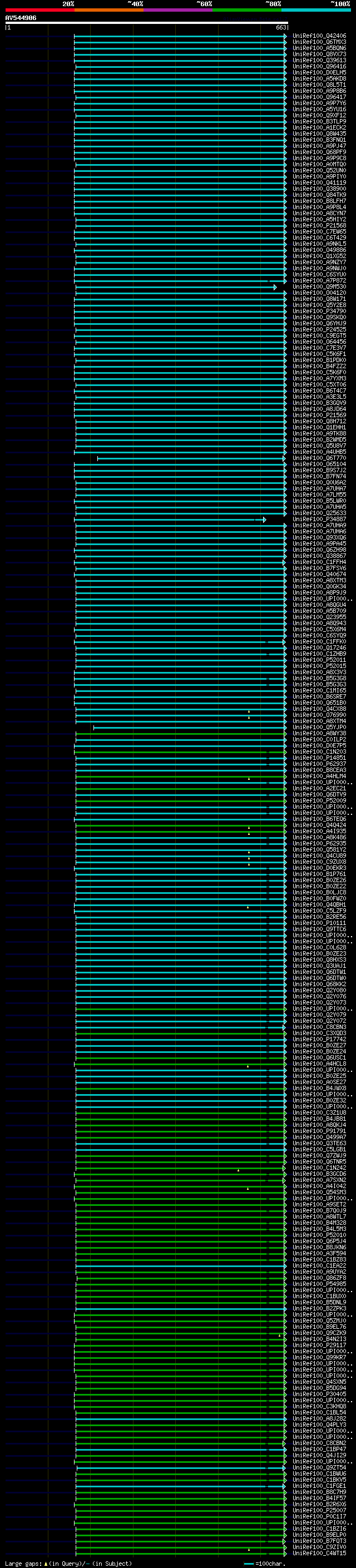Click the cyan =100char. legend line
The width and height of the screenshot is (356, 1568).
(248, 1564)
